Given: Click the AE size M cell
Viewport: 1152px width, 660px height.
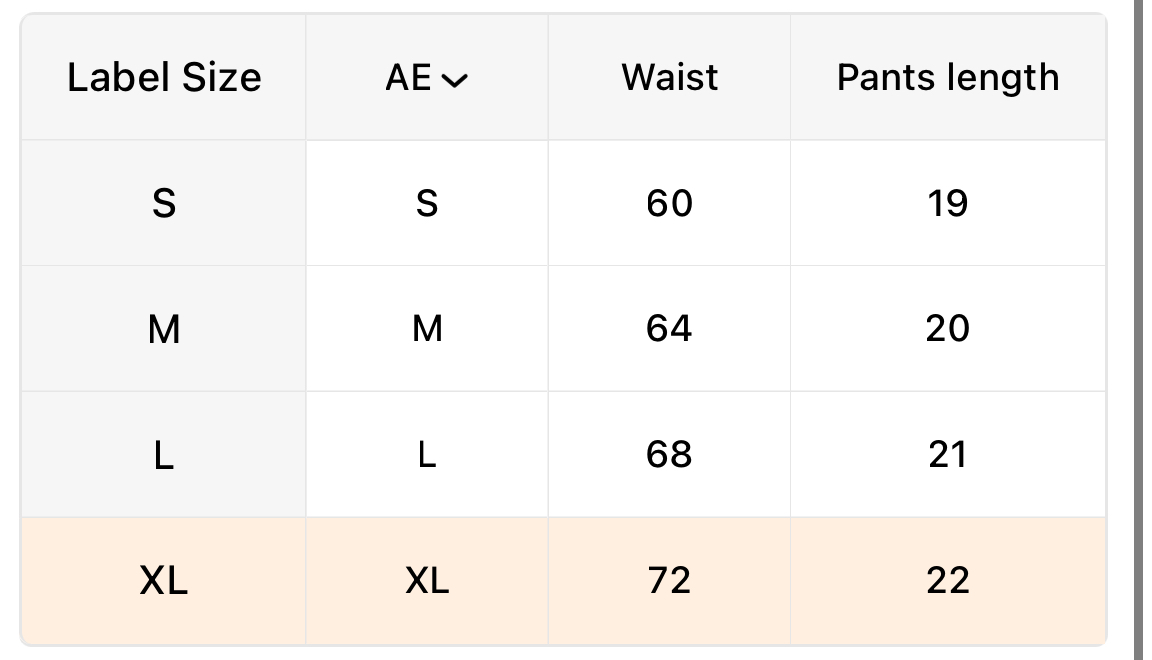Looking at the screenshot, I should [x=427, y=329].
